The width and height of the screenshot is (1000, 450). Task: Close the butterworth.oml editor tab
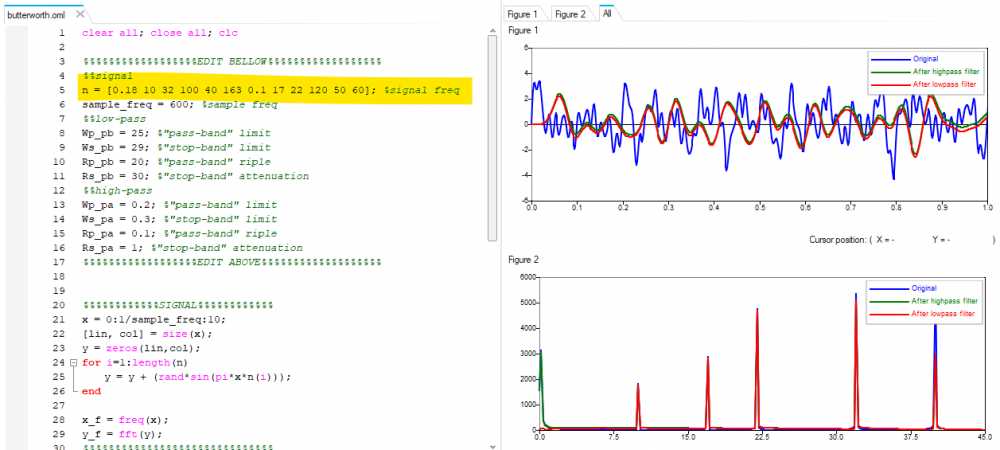pyautogui.click(x=80, y=14)
